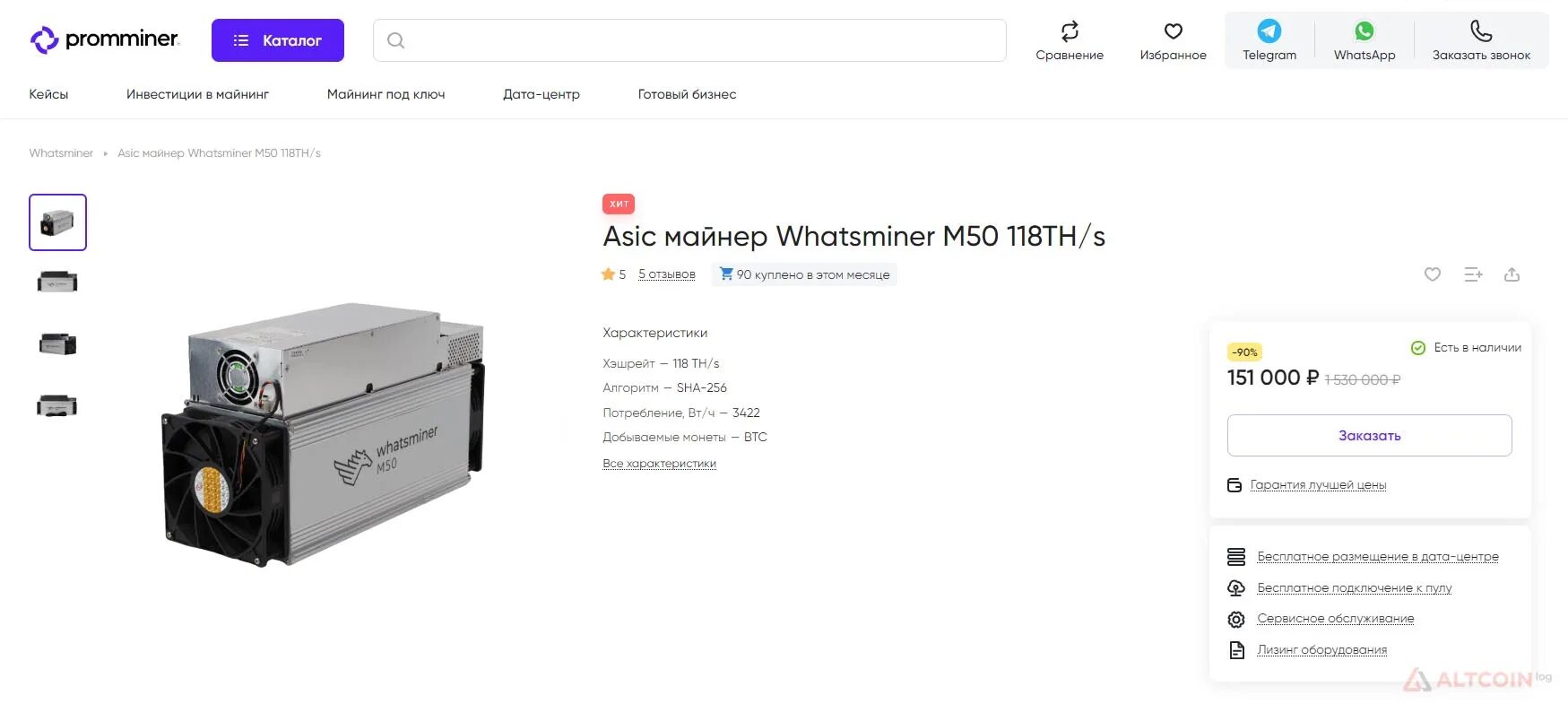Open Дата-центр navigation item

click(541, 94)
